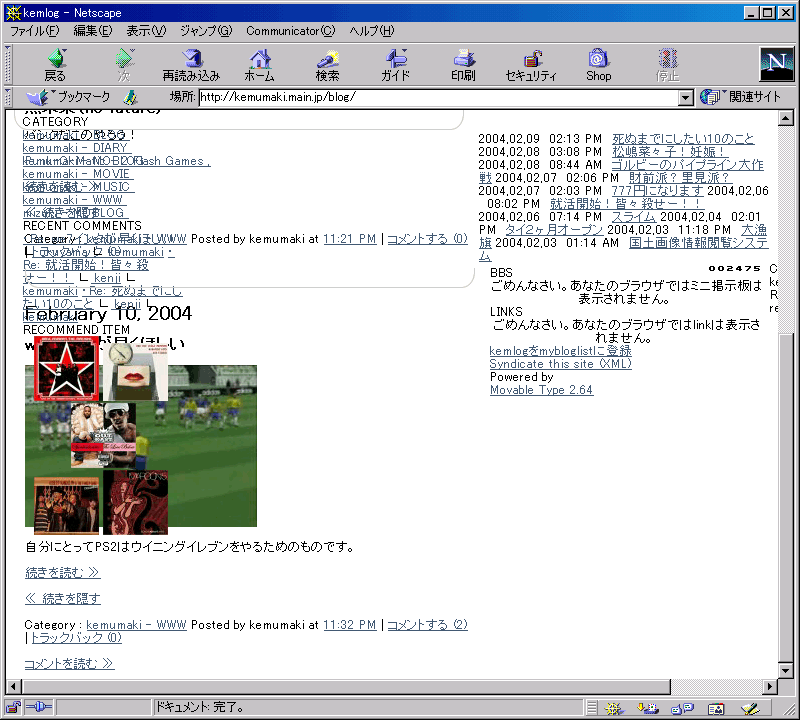Screen dimensions: 800x720
Task: Click the February 10, 2004 date heading
Action: (x=108, y=313)
